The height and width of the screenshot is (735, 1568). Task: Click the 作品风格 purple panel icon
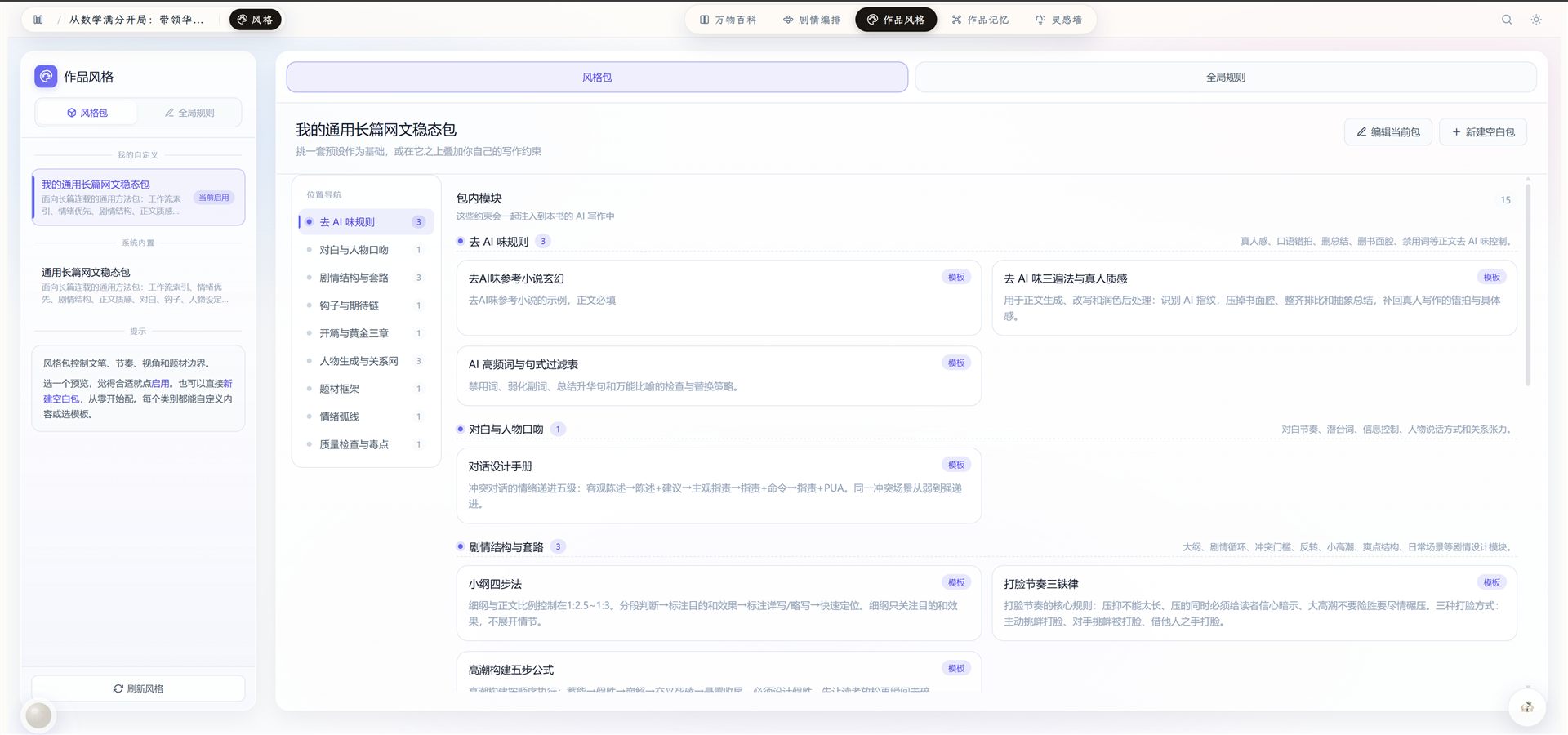pos(46,77)
